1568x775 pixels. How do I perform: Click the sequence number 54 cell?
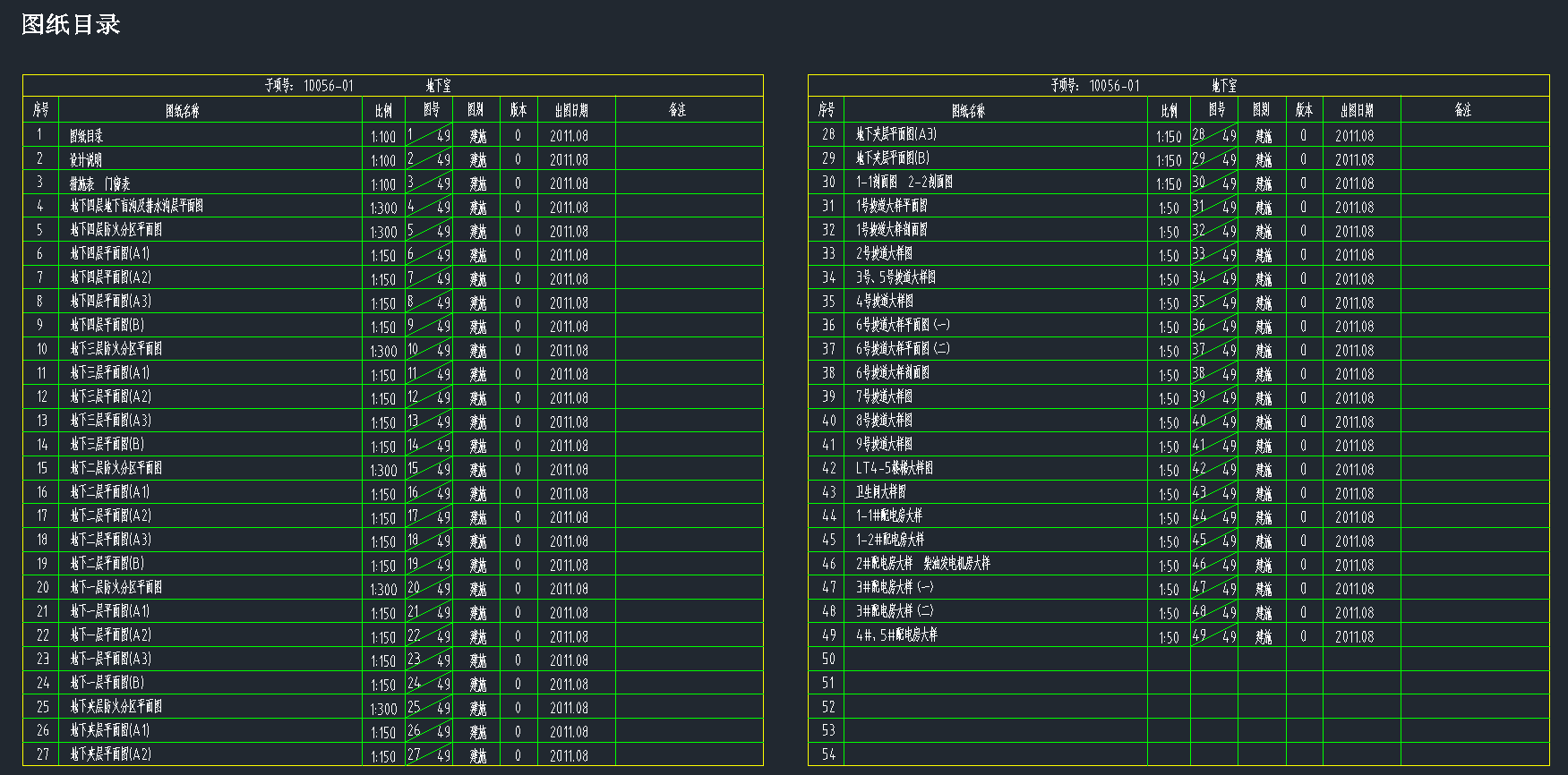coord(828,754)
